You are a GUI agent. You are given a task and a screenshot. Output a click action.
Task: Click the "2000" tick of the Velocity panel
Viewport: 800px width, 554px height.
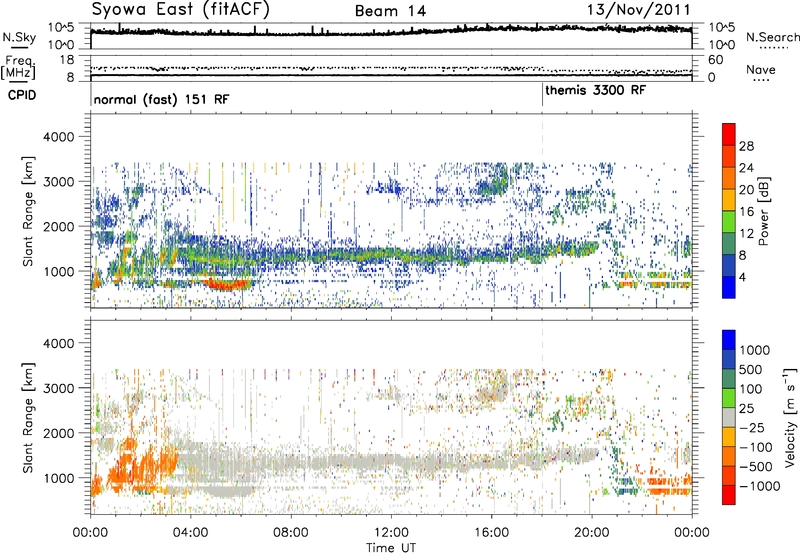tap(61, 433)
